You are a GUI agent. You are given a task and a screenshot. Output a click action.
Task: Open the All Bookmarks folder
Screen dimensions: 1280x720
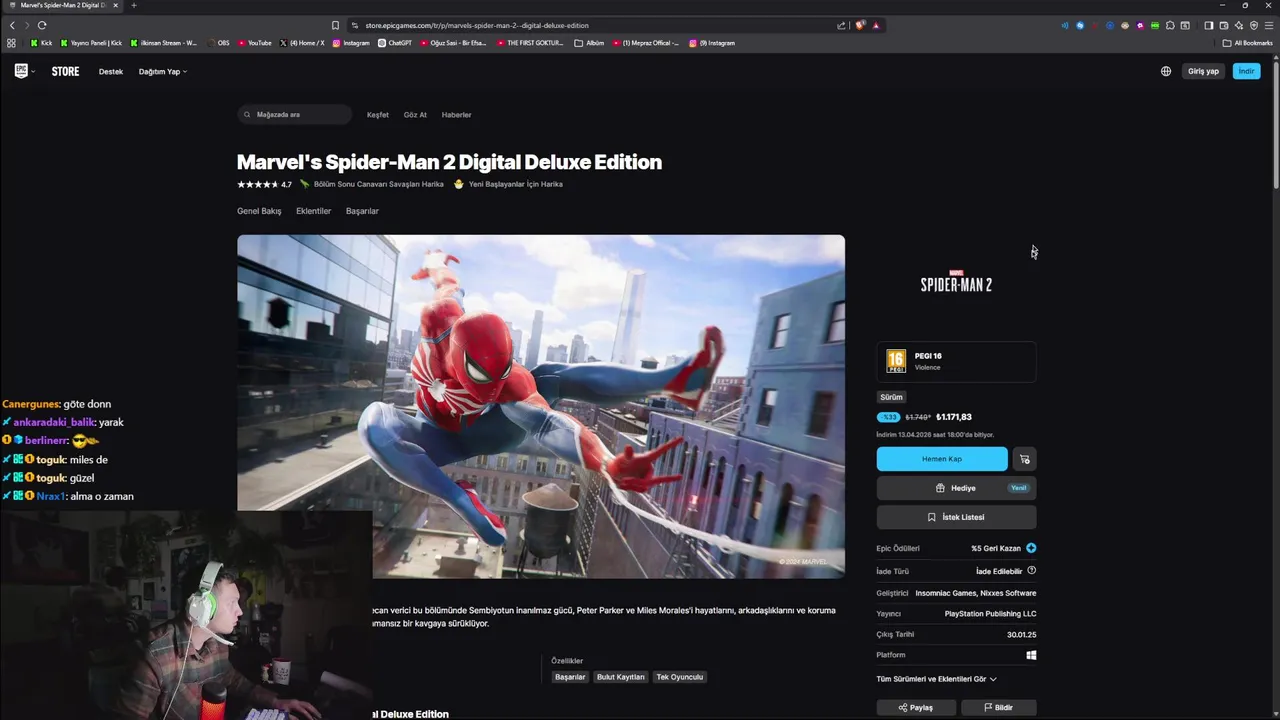(x=1247, y=43)
